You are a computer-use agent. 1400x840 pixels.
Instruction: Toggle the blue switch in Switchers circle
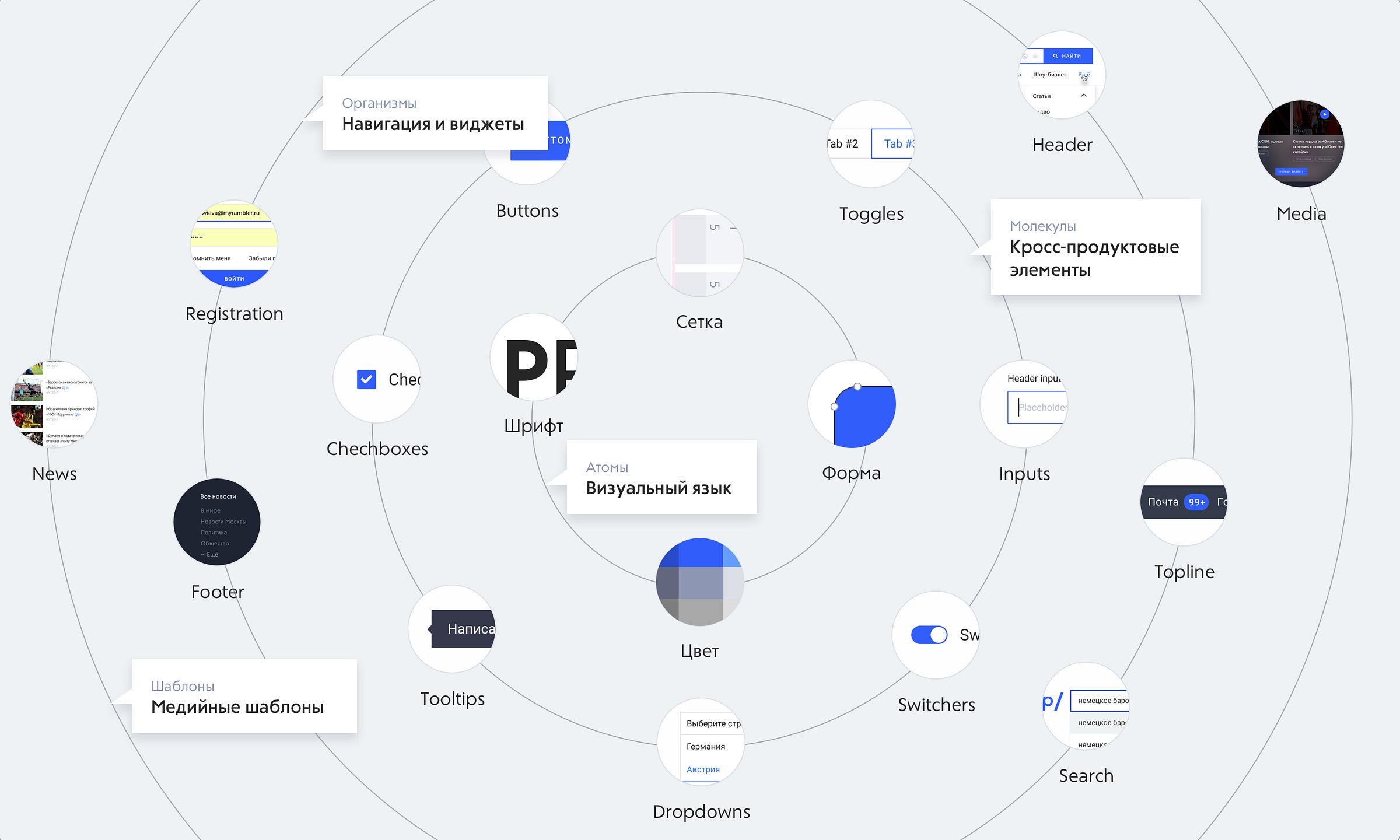click(x=929, y=635)
